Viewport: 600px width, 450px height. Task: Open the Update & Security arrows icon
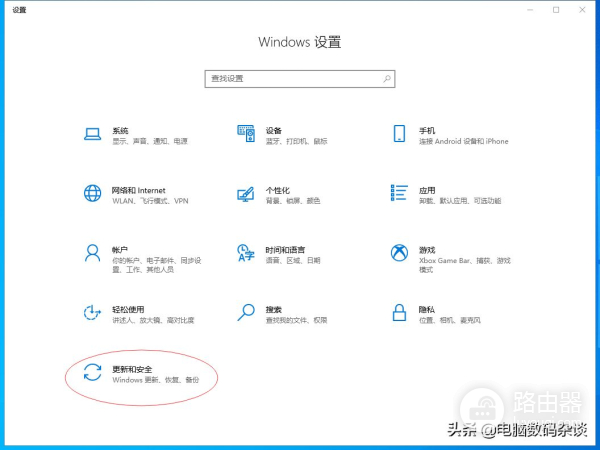click(x=93, y=372)
